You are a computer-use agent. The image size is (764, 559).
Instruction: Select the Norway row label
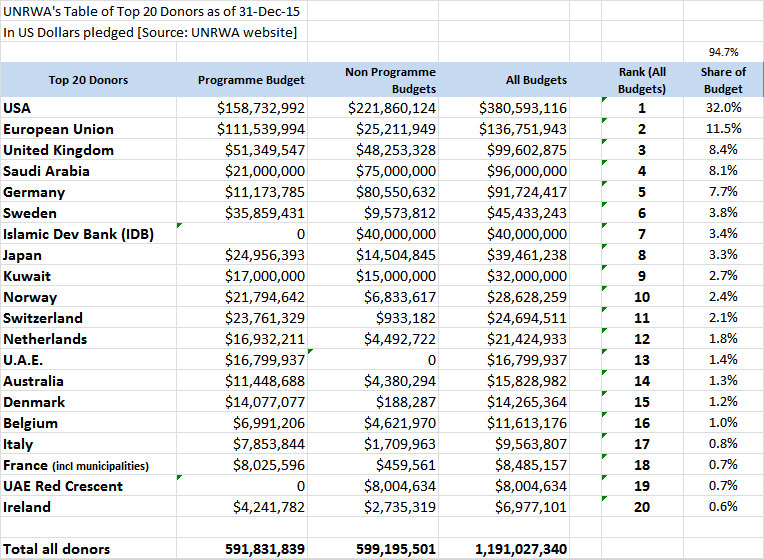tap(88, 297)
